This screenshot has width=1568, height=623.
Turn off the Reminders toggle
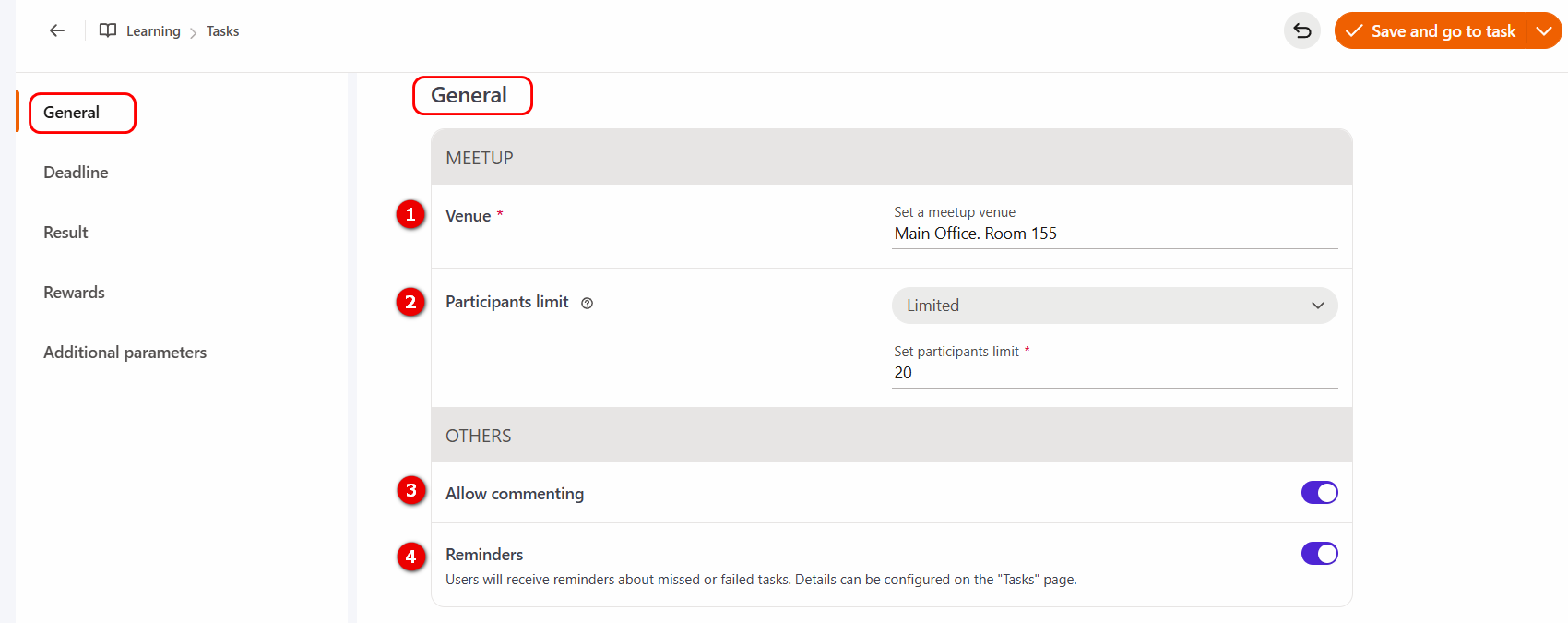1319,554
